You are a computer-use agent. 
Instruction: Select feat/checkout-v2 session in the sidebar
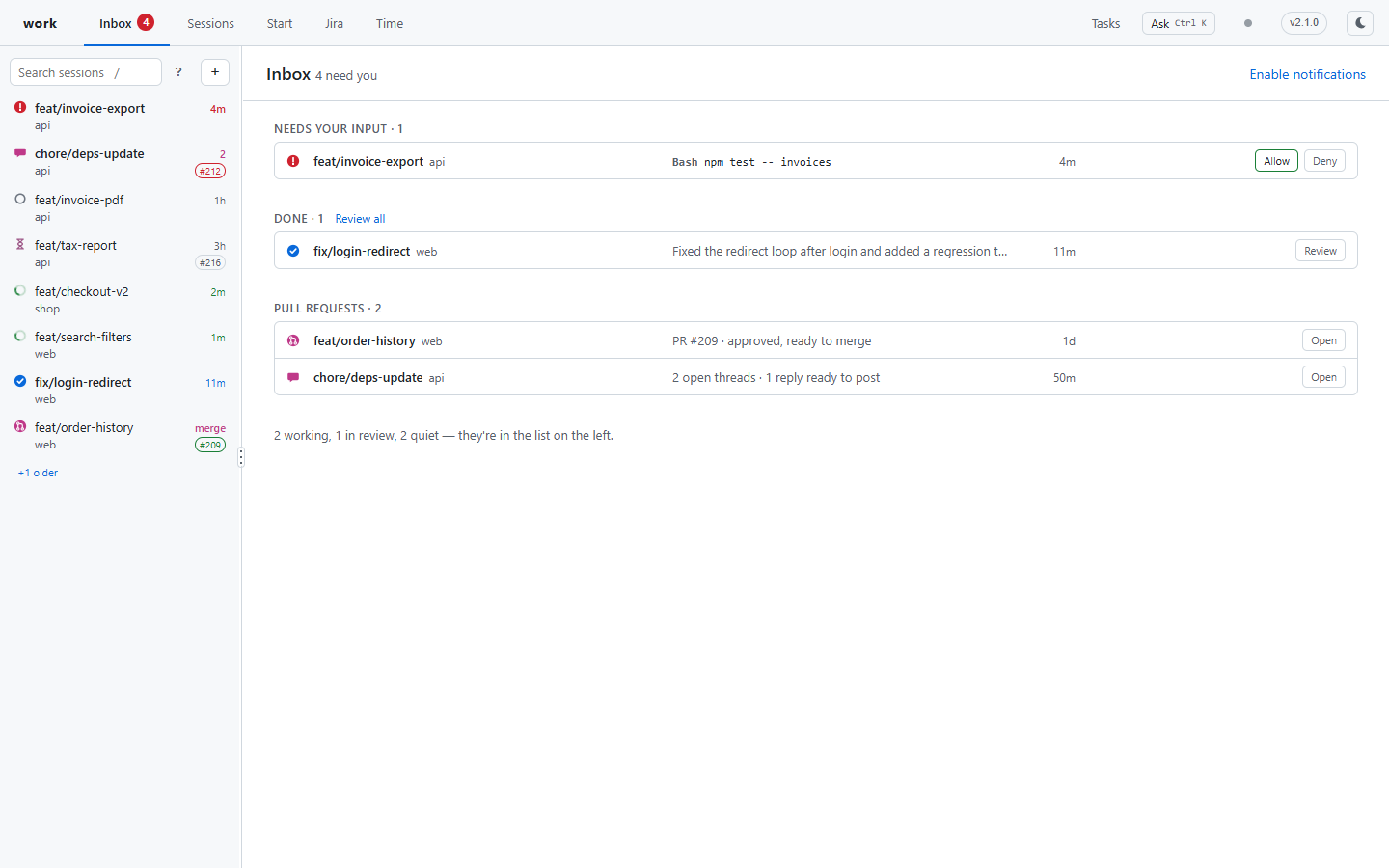click(121, 299)
